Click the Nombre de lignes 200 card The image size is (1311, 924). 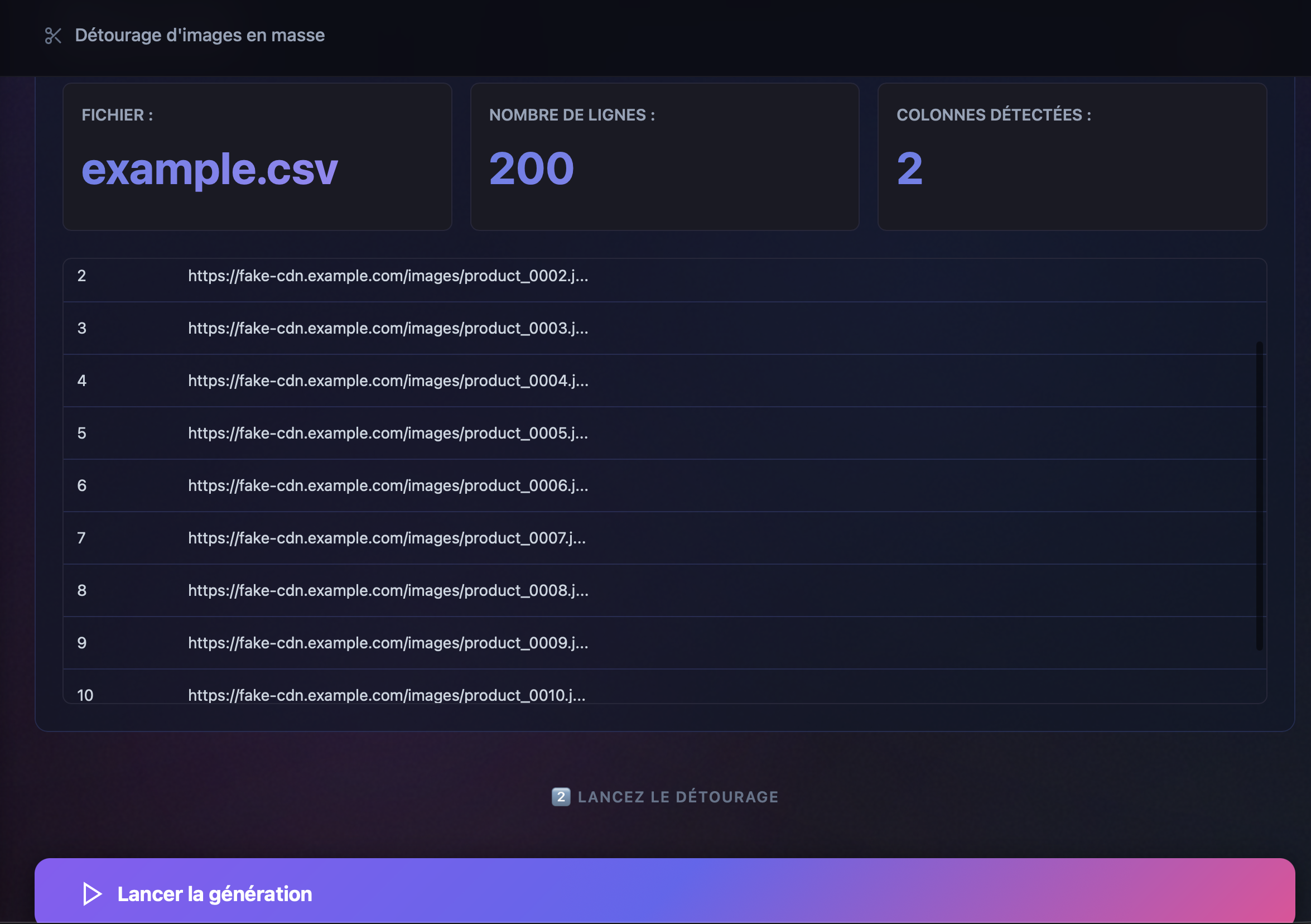664,157
